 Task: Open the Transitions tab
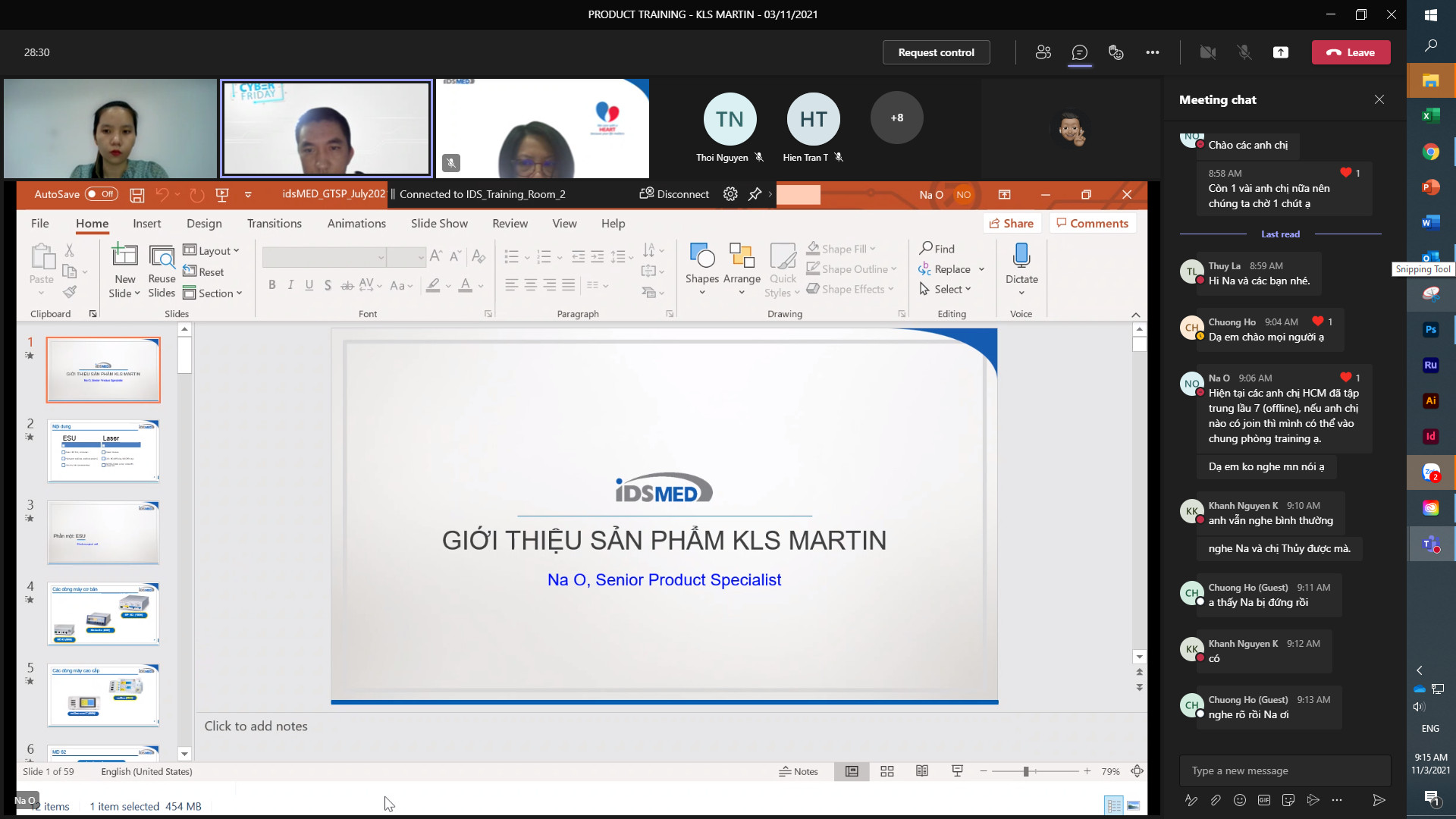[275, 223]
